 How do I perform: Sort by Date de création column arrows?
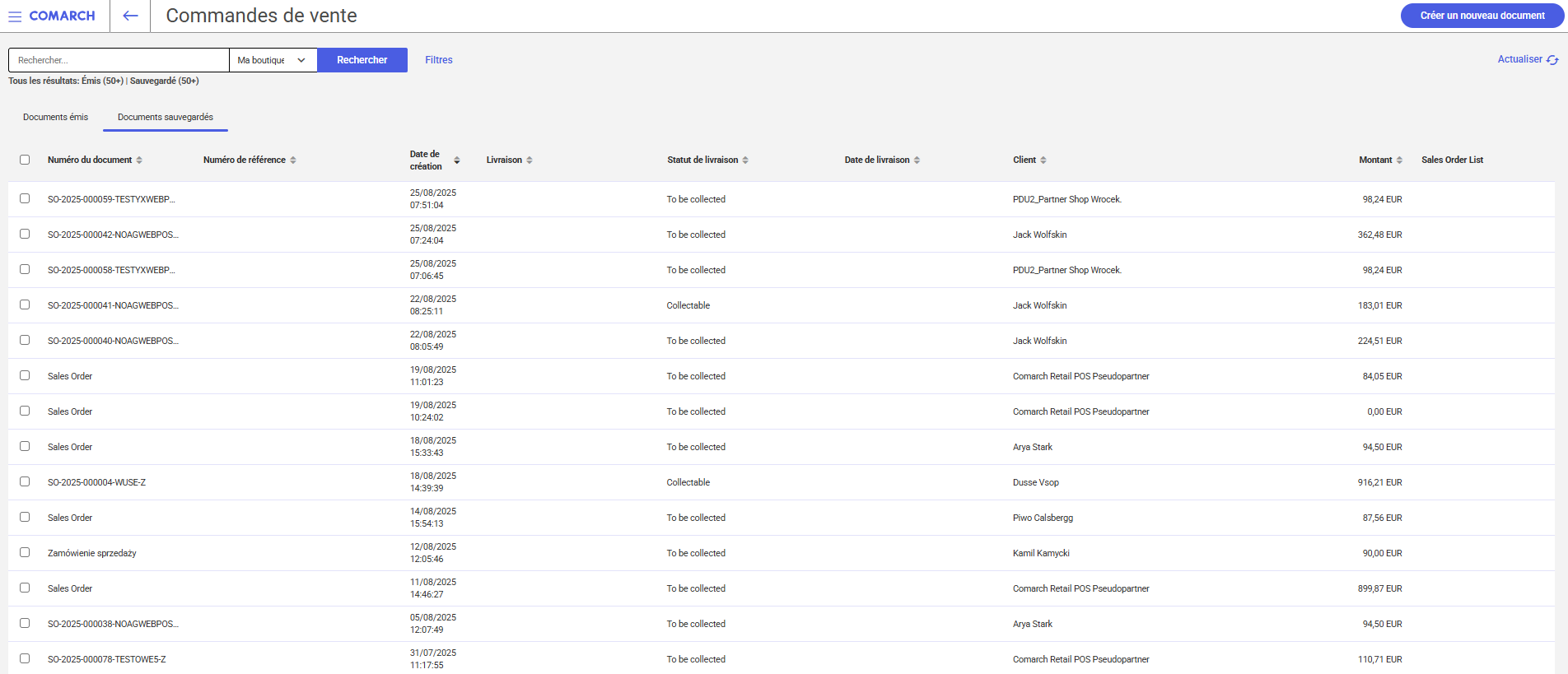pyautogui.click(x=457, y=160)
